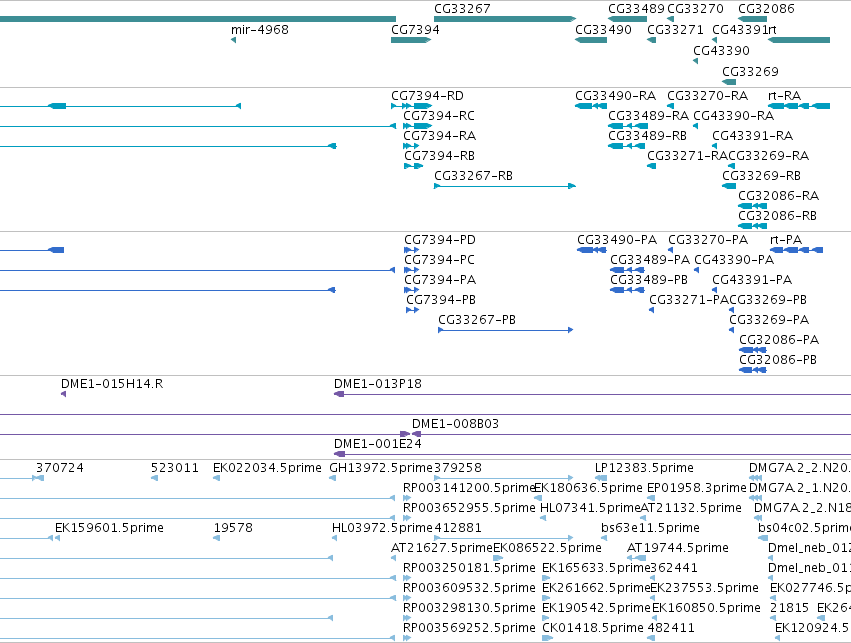The image size is (851, 643).
Task: Select the DME1-015H14.R clone label
Action: pyautogui.click(x=112, y=384)
